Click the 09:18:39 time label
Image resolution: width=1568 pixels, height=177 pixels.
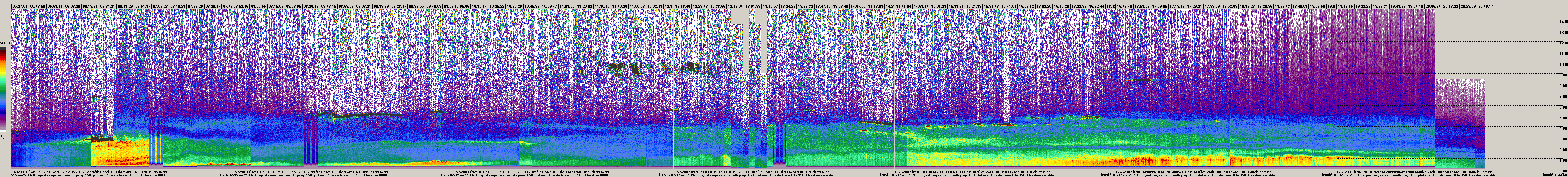[x=381, y=6]
